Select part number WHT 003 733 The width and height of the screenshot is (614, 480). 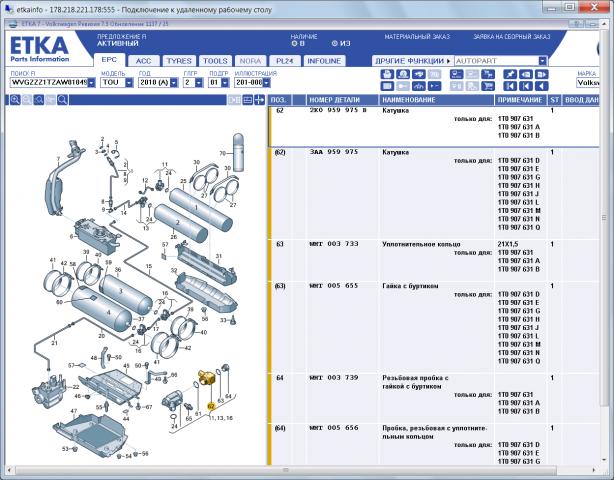point(334,244)
